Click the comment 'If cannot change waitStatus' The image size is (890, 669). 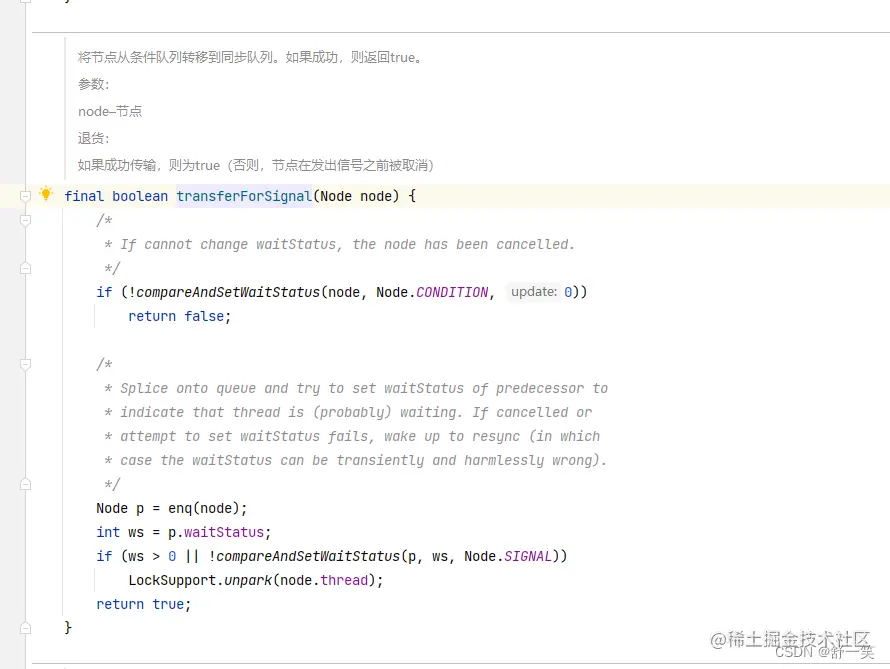339,245
